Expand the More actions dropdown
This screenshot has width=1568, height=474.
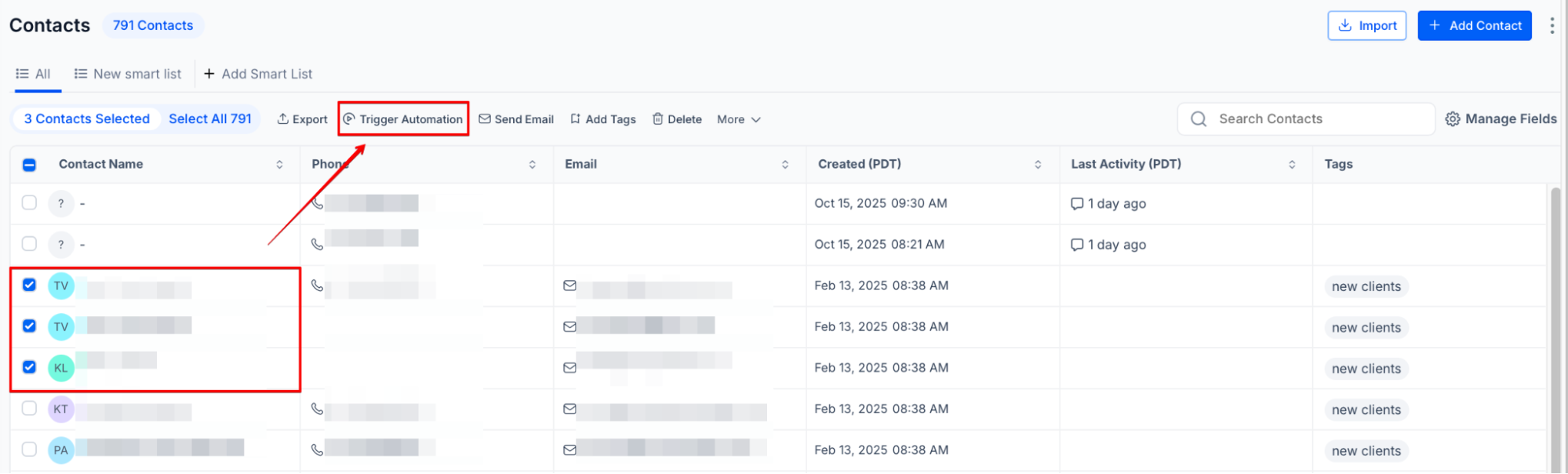point(738,119)
